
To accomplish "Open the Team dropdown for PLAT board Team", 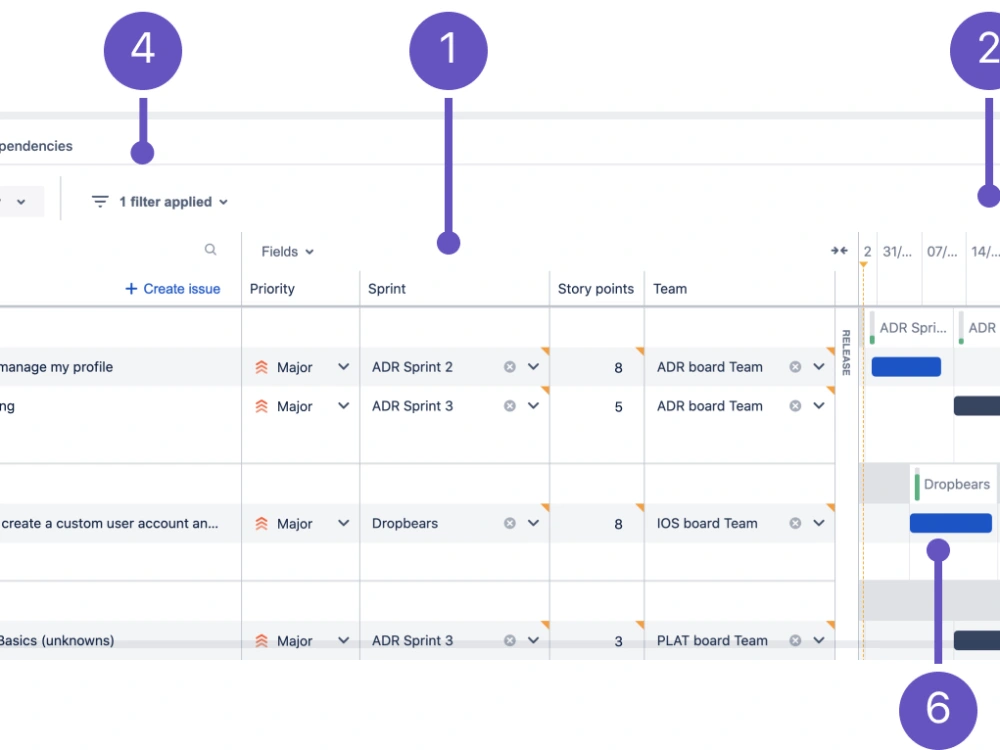I will [820, 640].
